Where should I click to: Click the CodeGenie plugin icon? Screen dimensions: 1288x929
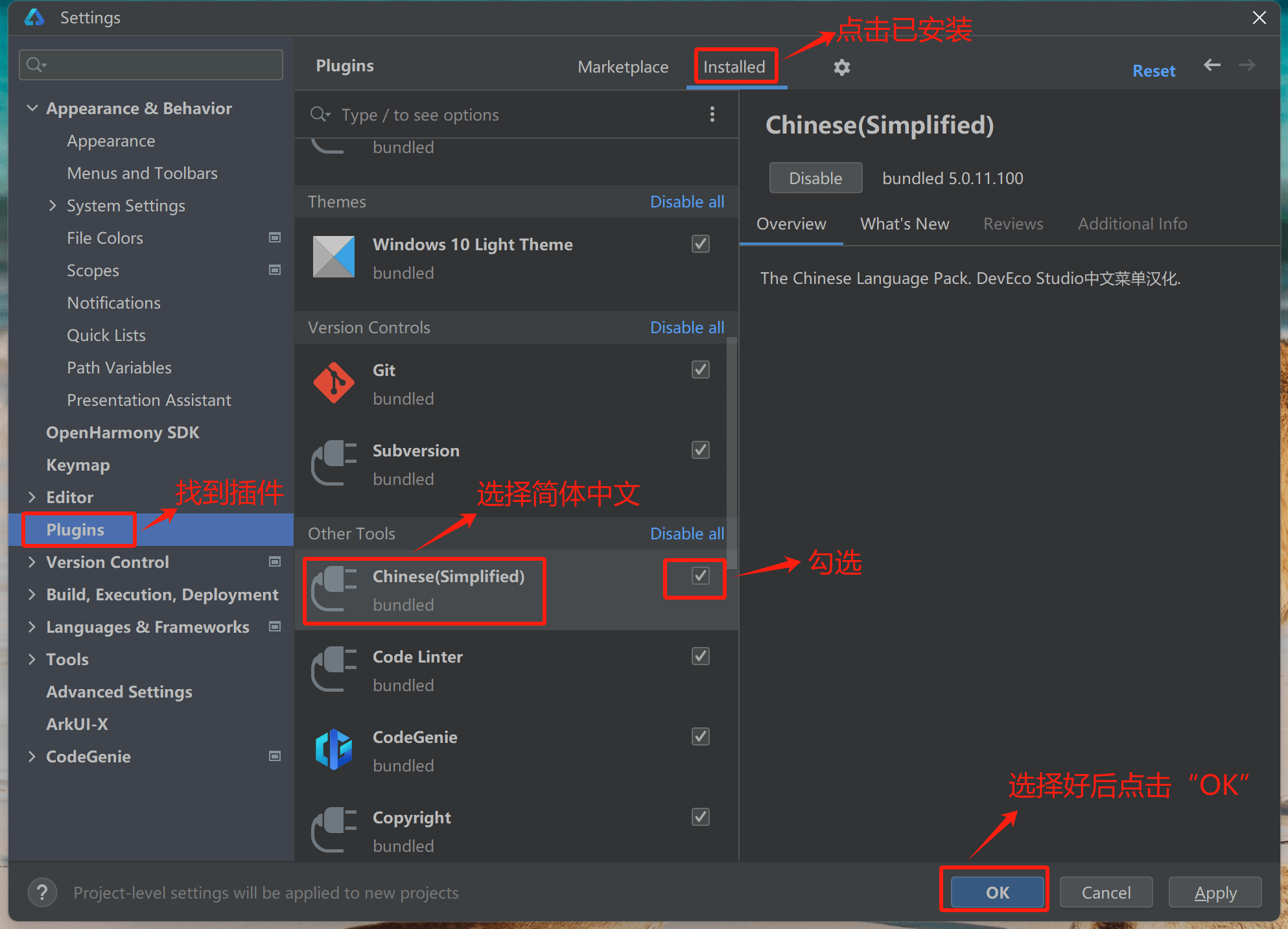tap(333, 750)
